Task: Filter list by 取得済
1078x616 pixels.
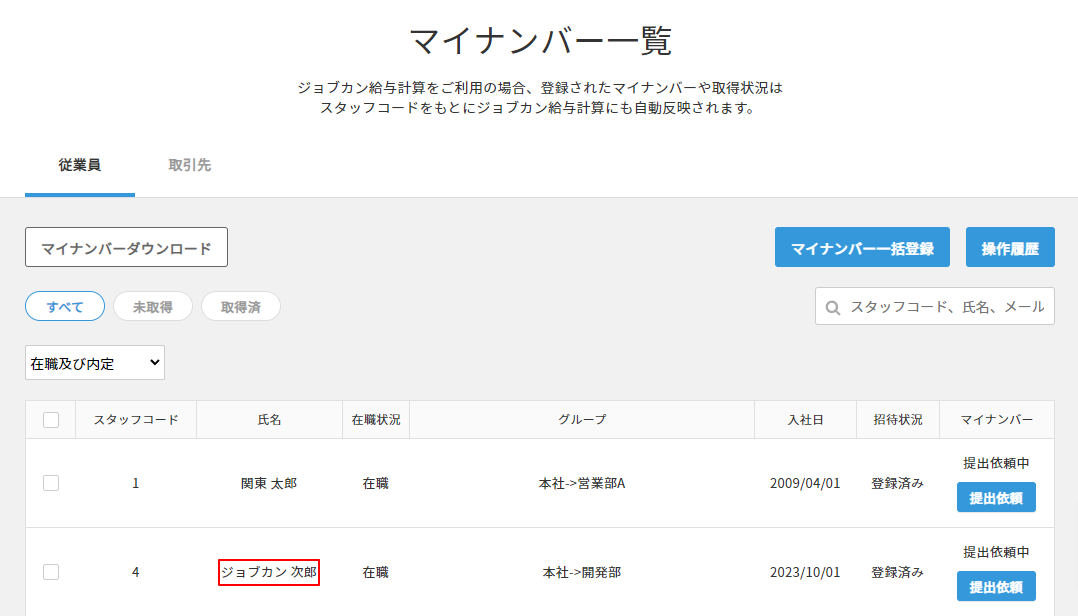Action: (x=241, y=307)
